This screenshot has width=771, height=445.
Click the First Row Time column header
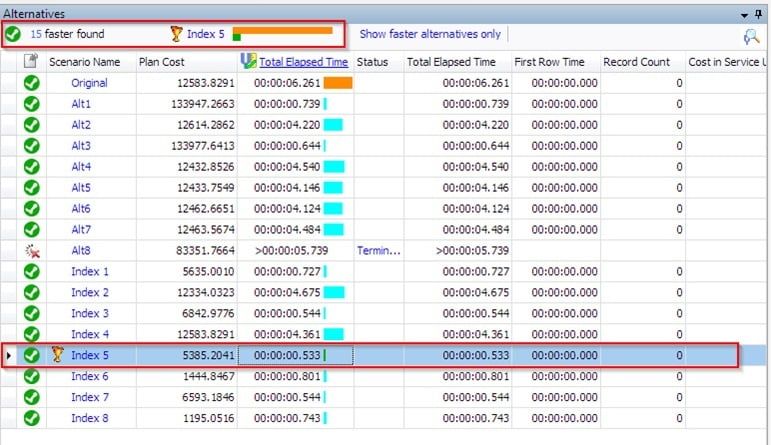click(x=549, y=62)
